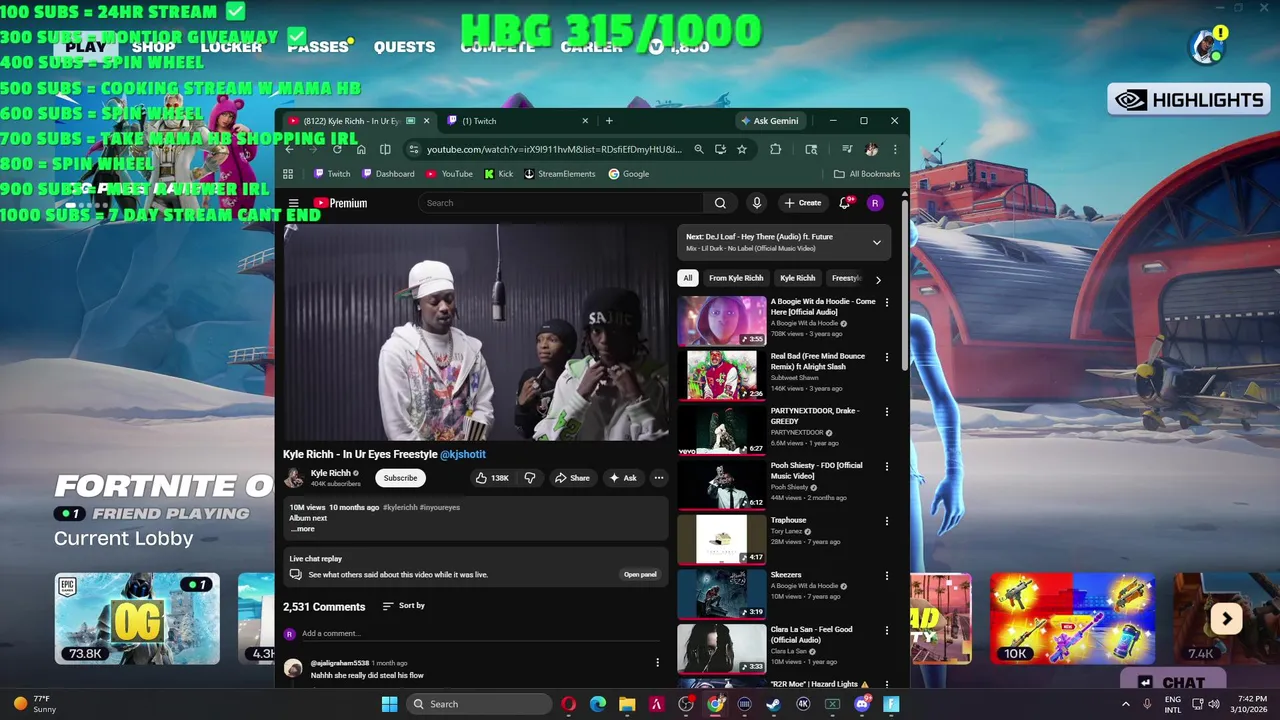Screen dimensions: 1280x720
Task: Select the 'All' filter chip
Action: [x=687, y=278]
